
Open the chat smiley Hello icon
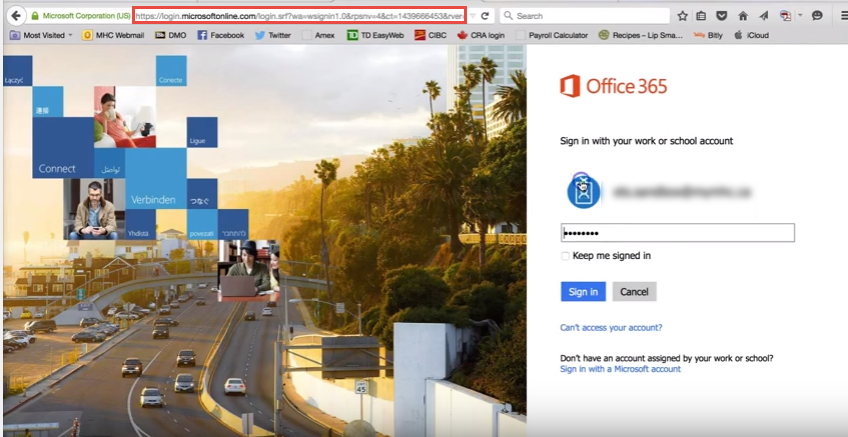817,16
